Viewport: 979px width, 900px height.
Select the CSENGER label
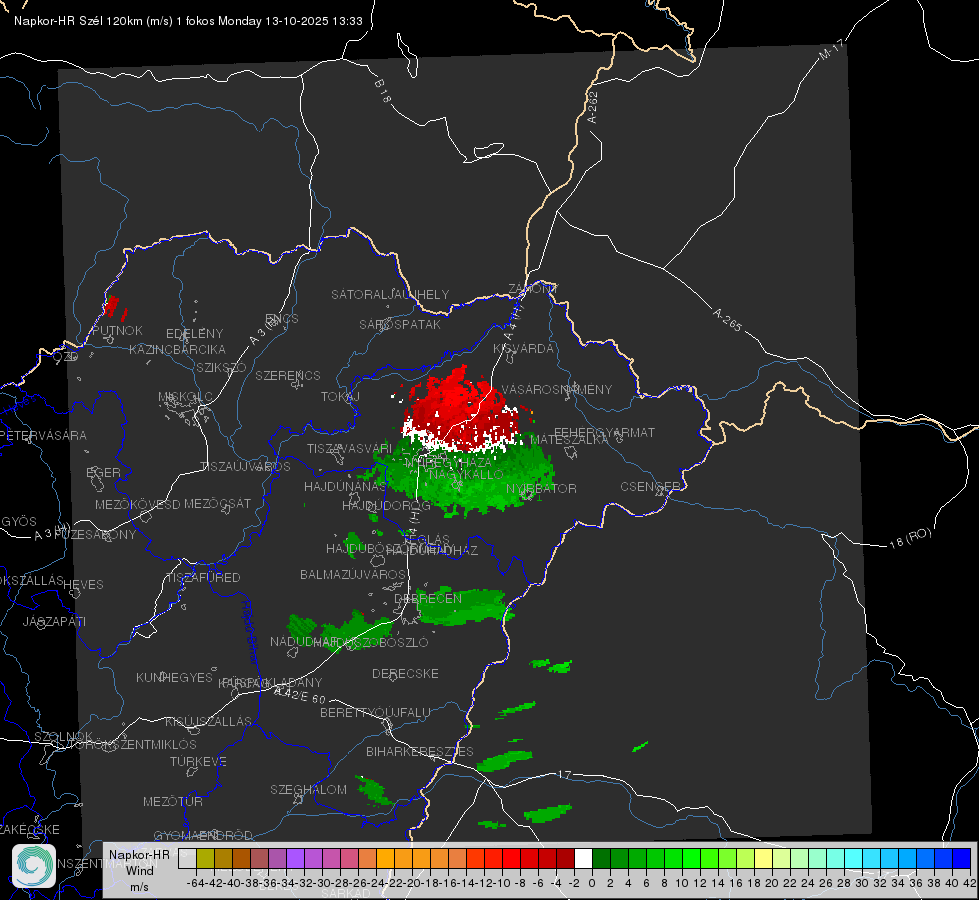(x=650, y=486)
